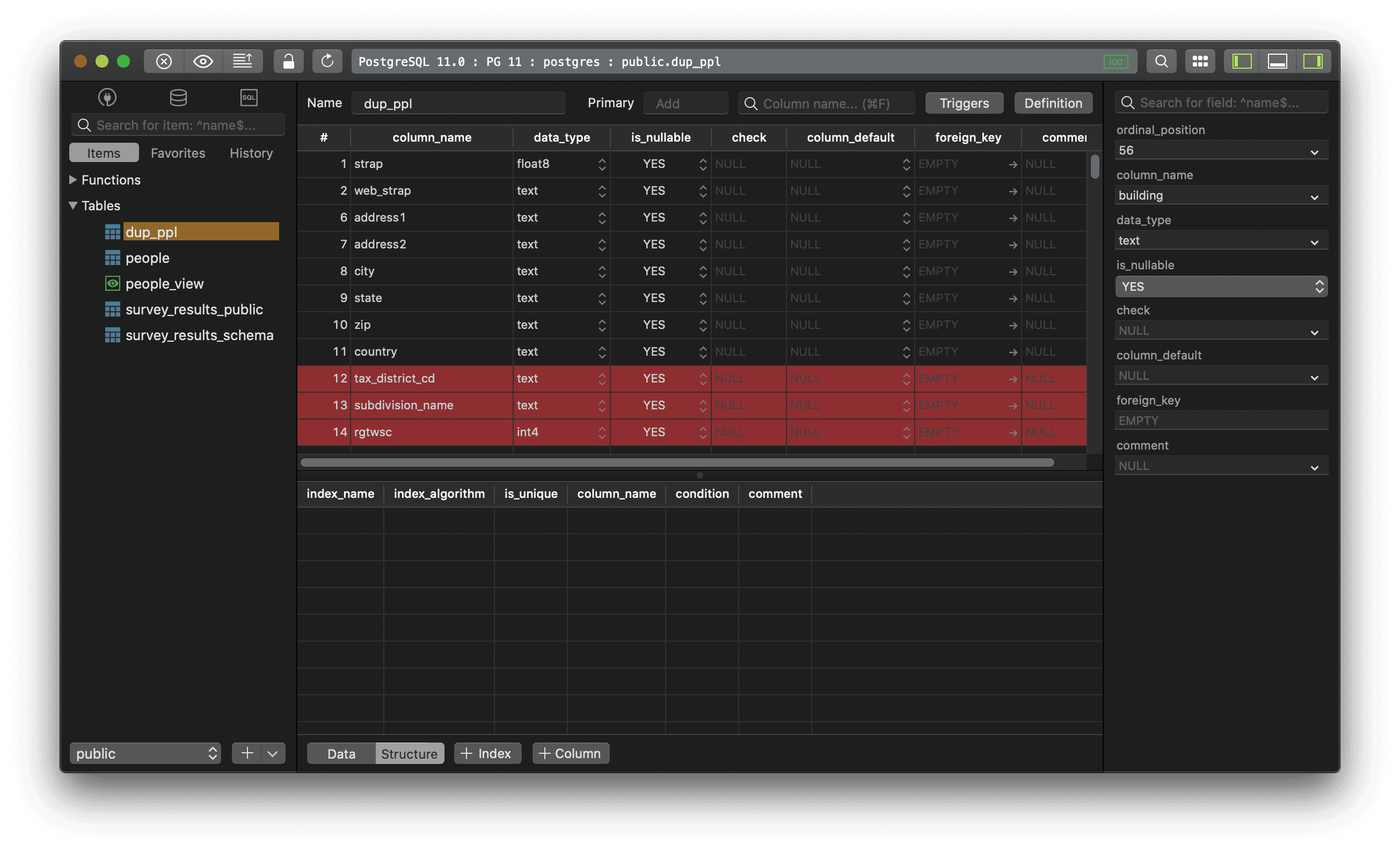The width and height of the screenshot is (1400, 852).
Task: Click the horizontal scrollbar of columns table
Action: [x=677, y=462]
